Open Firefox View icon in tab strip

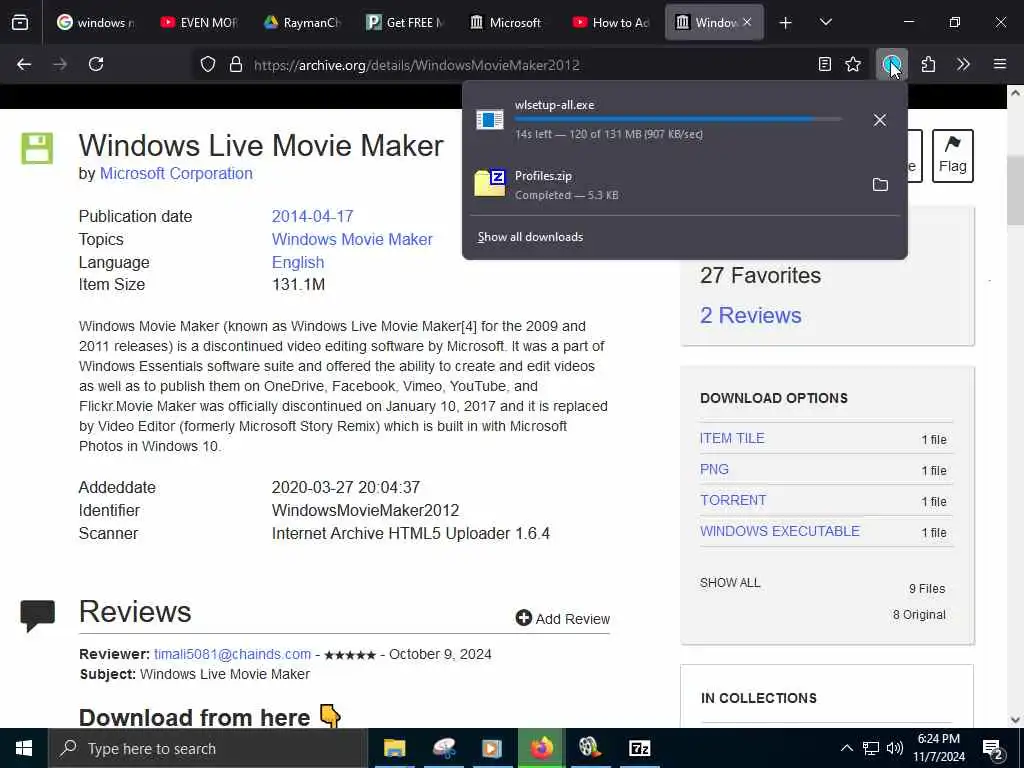click(20, 22)
